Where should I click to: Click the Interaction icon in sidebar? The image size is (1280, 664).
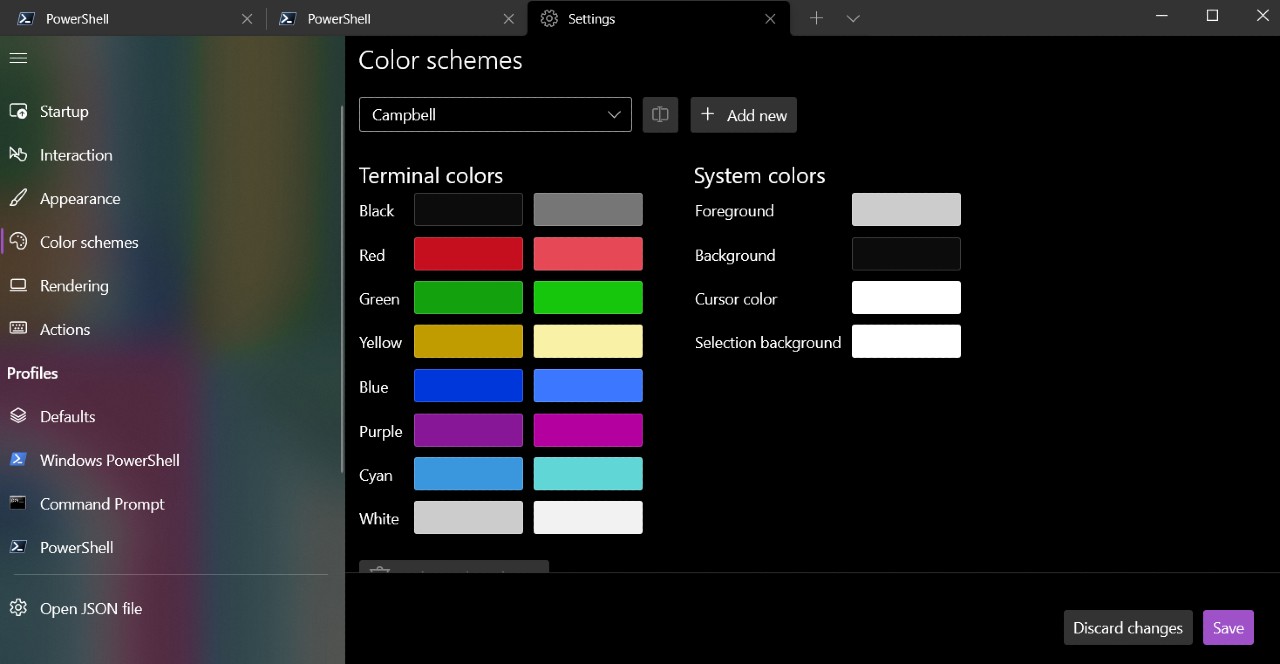point(18,155)
